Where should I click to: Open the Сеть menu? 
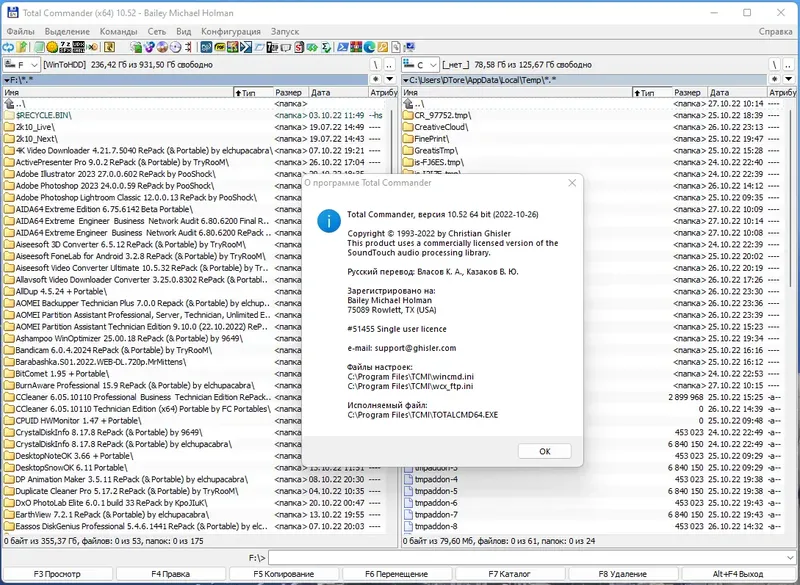point(157,31)
